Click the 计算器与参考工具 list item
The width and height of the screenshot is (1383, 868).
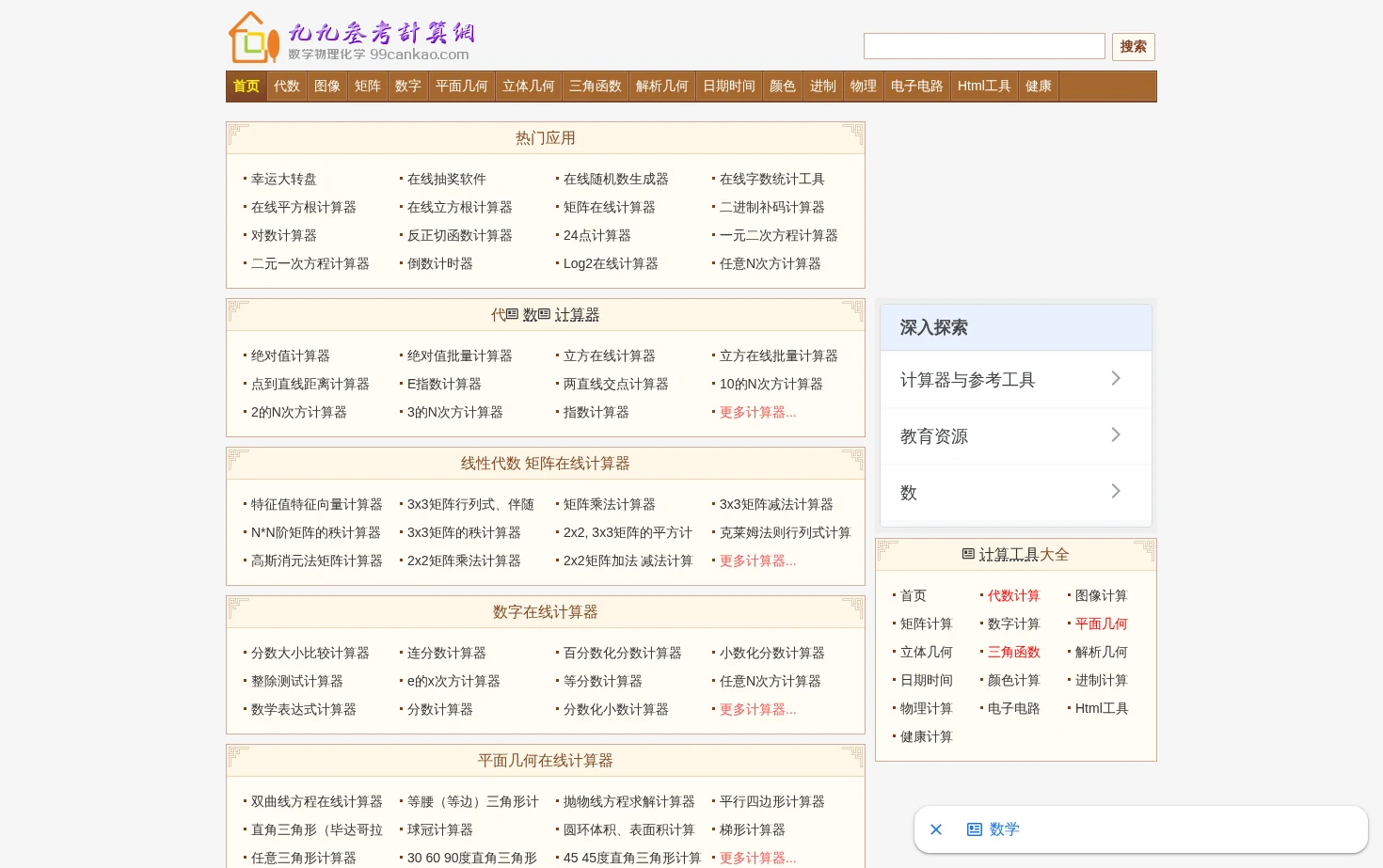click(1016, 379)
